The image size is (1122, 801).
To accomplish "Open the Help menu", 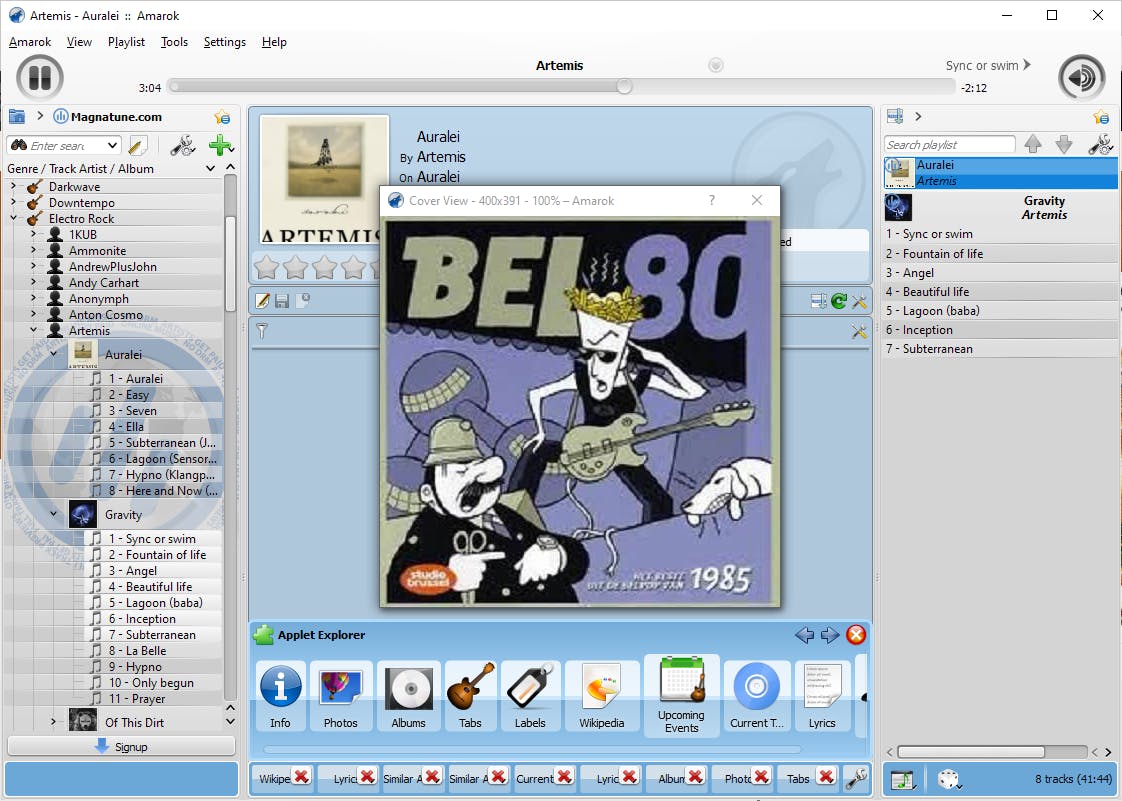I will pos(273,42).
